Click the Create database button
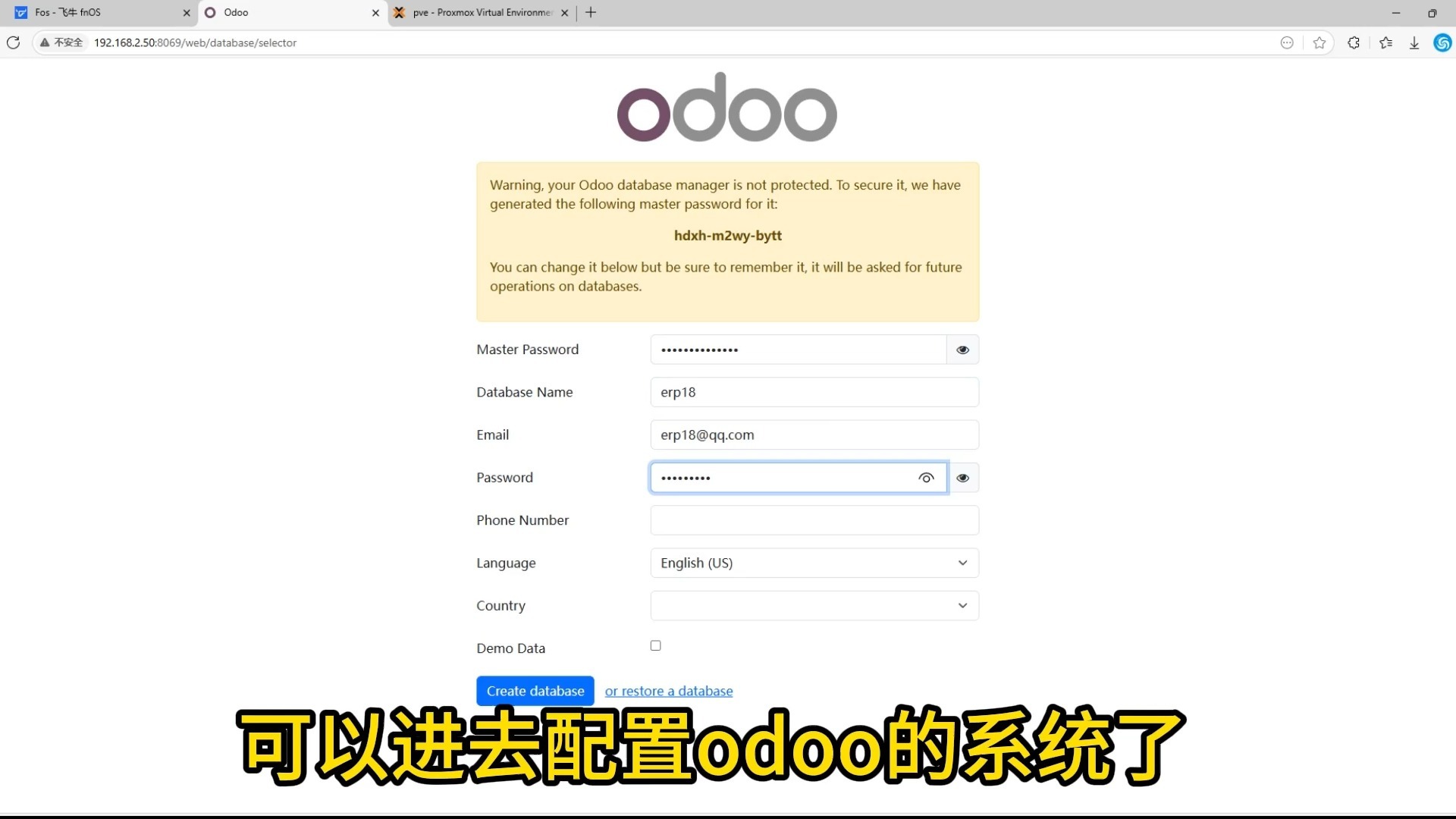 click(x=535, y=691)
